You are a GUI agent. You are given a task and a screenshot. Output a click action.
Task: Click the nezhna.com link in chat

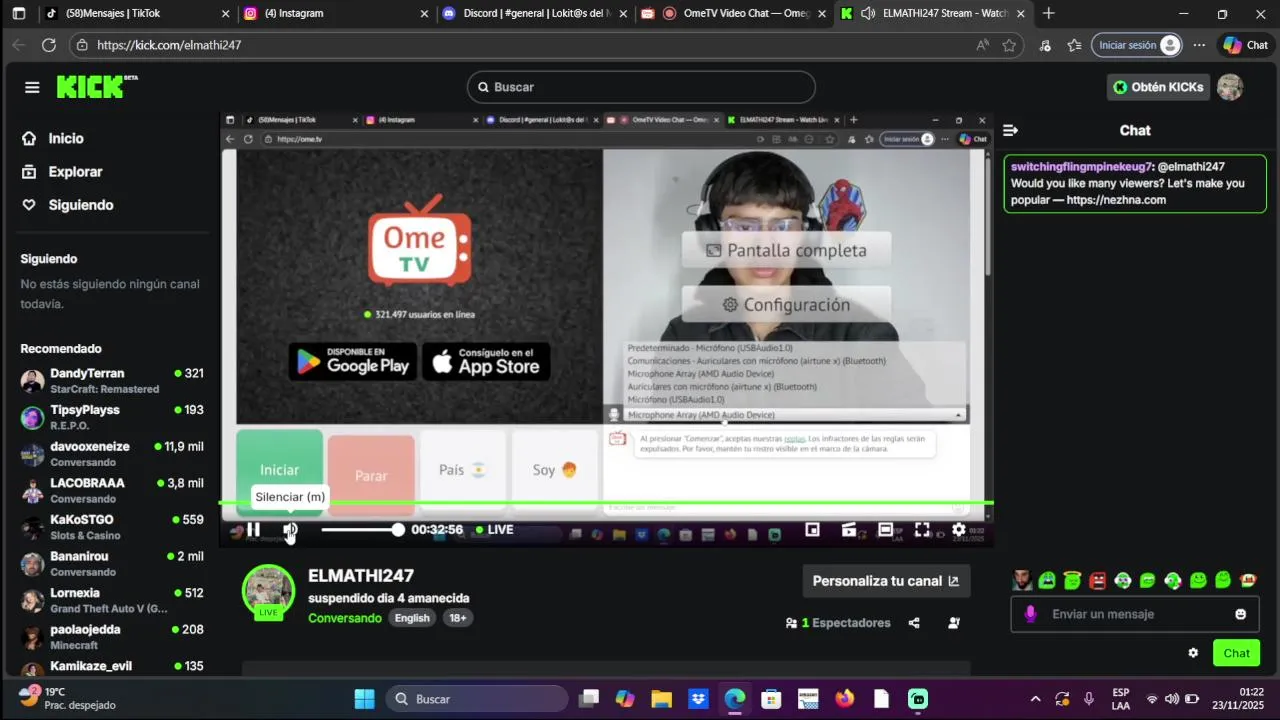coord(1116,200)
